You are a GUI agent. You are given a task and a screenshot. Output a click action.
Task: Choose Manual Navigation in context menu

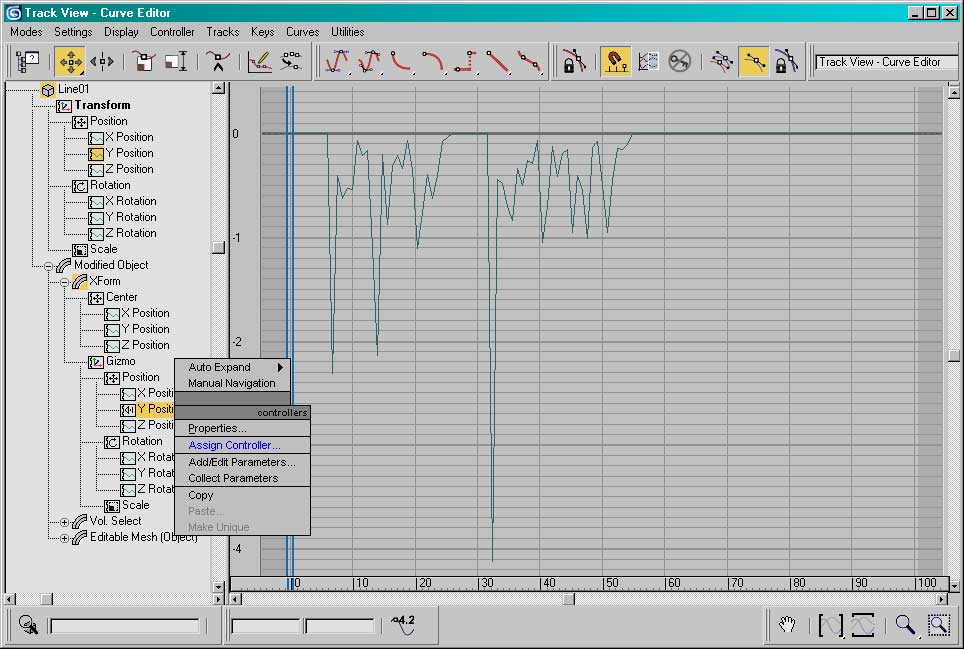(x=232, y=383)
